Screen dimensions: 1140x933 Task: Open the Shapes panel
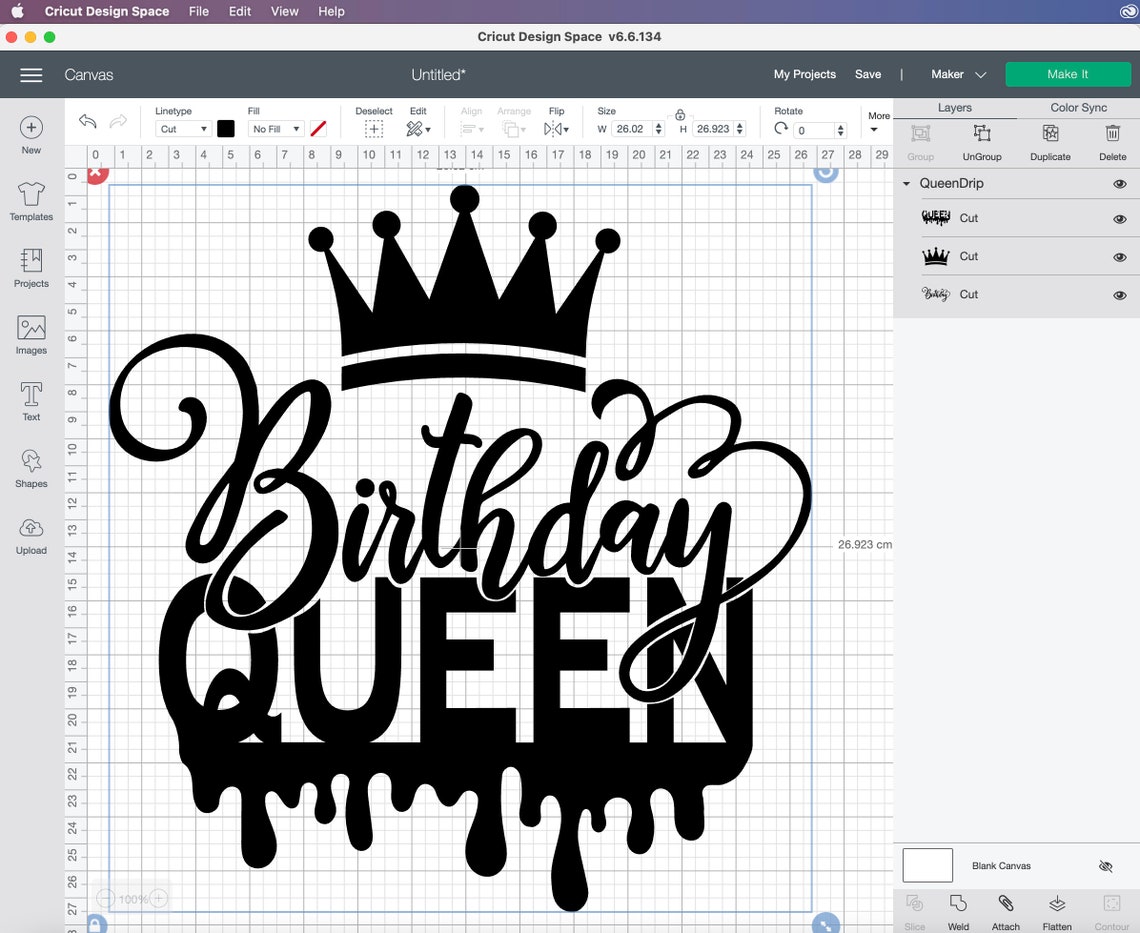coord(30,468)
